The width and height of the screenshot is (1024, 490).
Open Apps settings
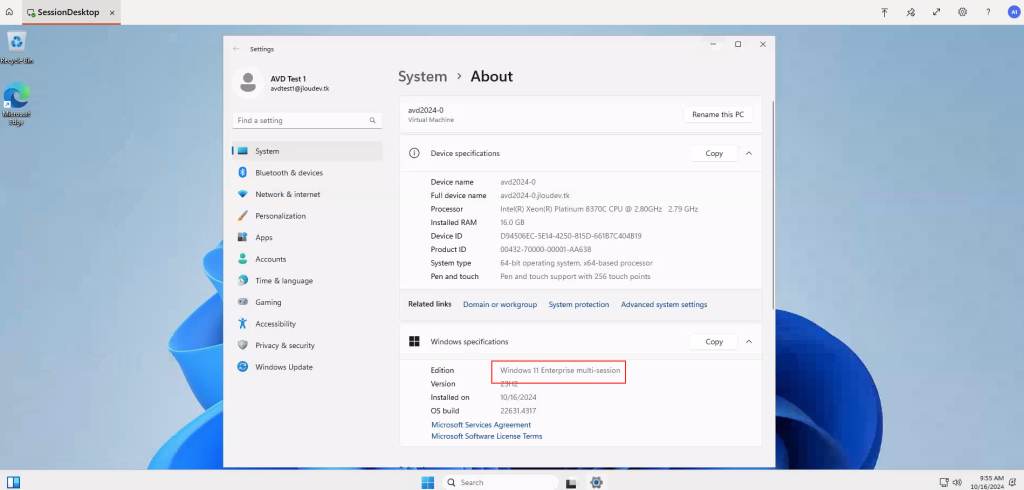pyautogui.click(x=307, y=237)
